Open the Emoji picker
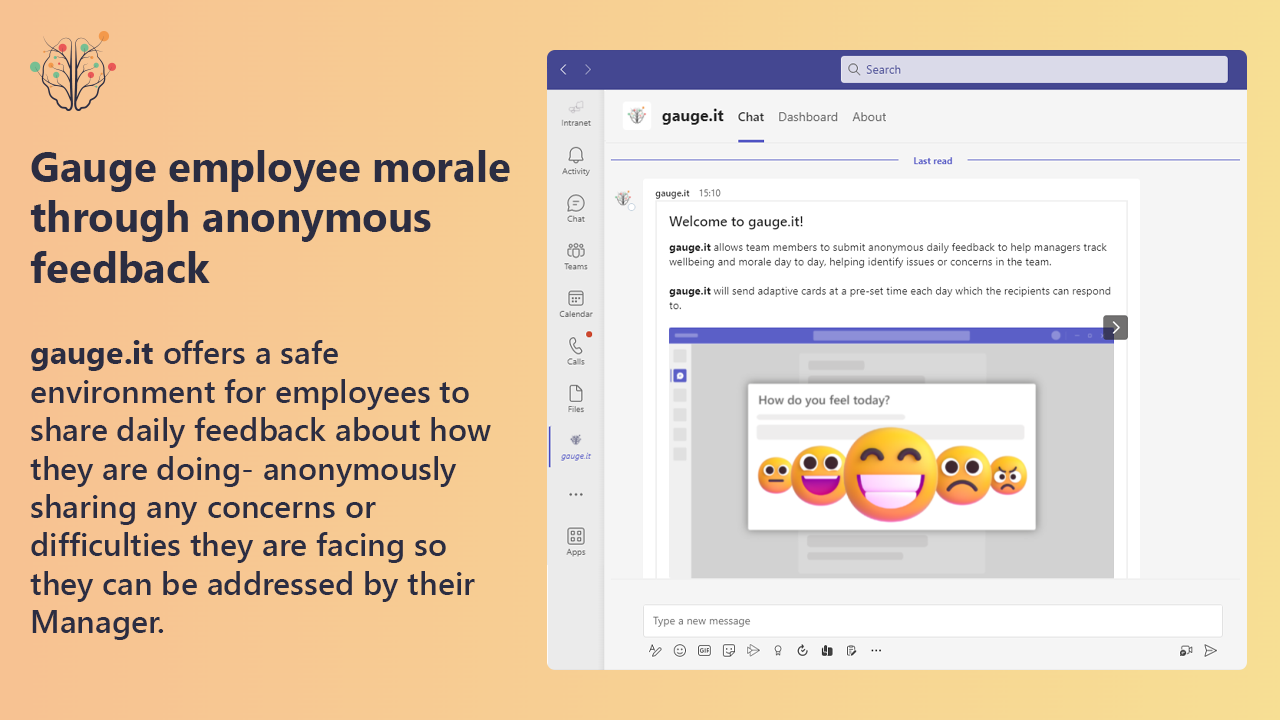Image resolution: width=1280 pixels, height=720 pixels. tap(680, 650)
